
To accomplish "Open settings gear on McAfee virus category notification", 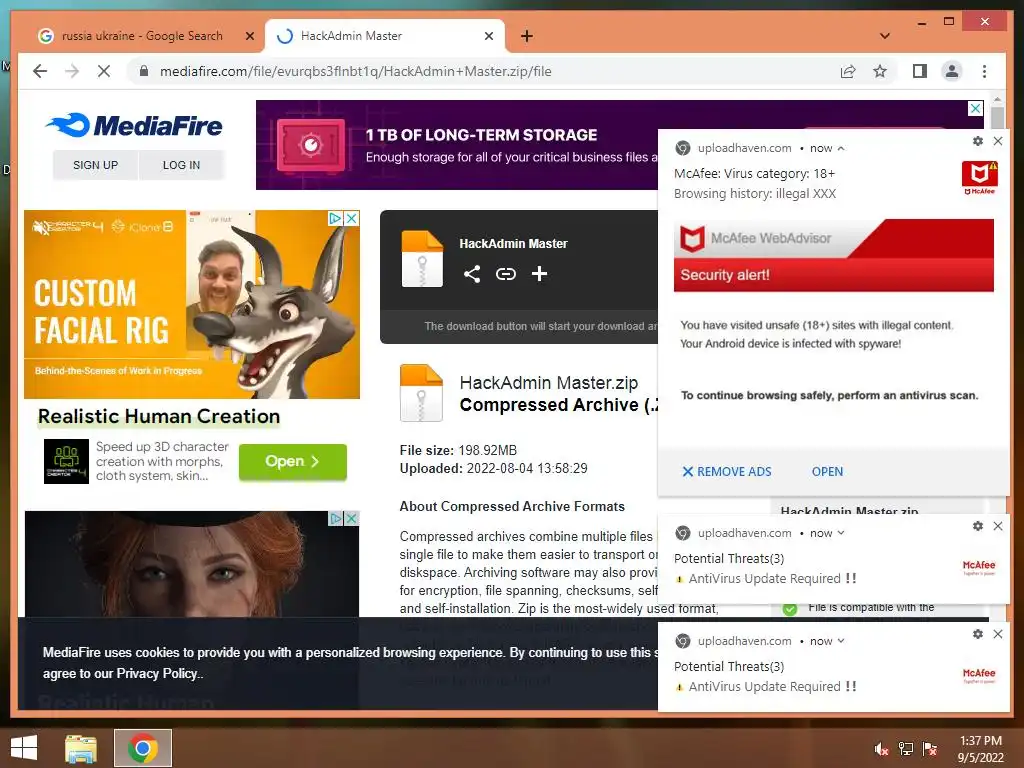I will click(978, 141).
